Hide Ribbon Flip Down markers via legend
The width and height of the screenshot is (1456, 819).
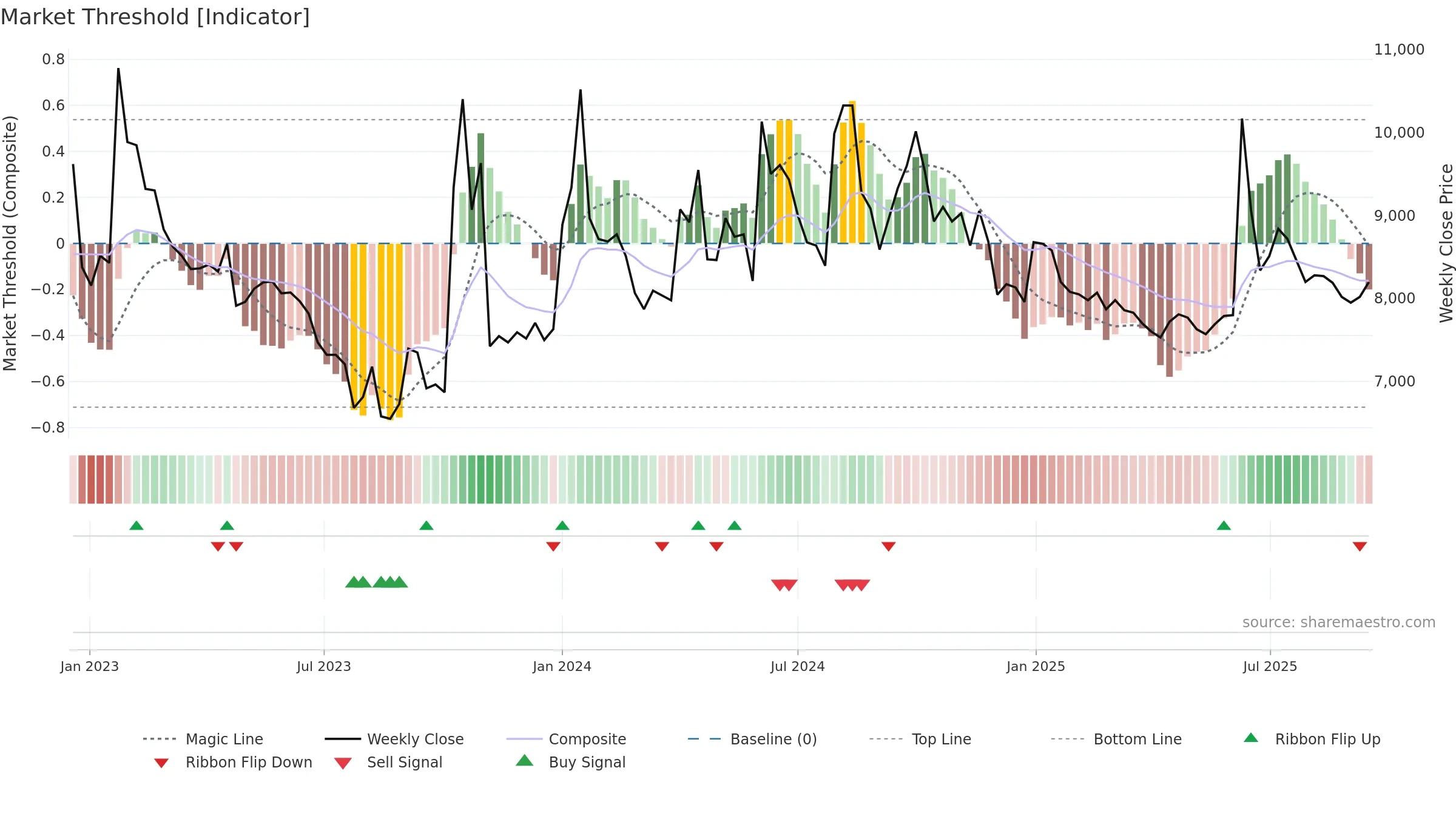pos(232,762)
